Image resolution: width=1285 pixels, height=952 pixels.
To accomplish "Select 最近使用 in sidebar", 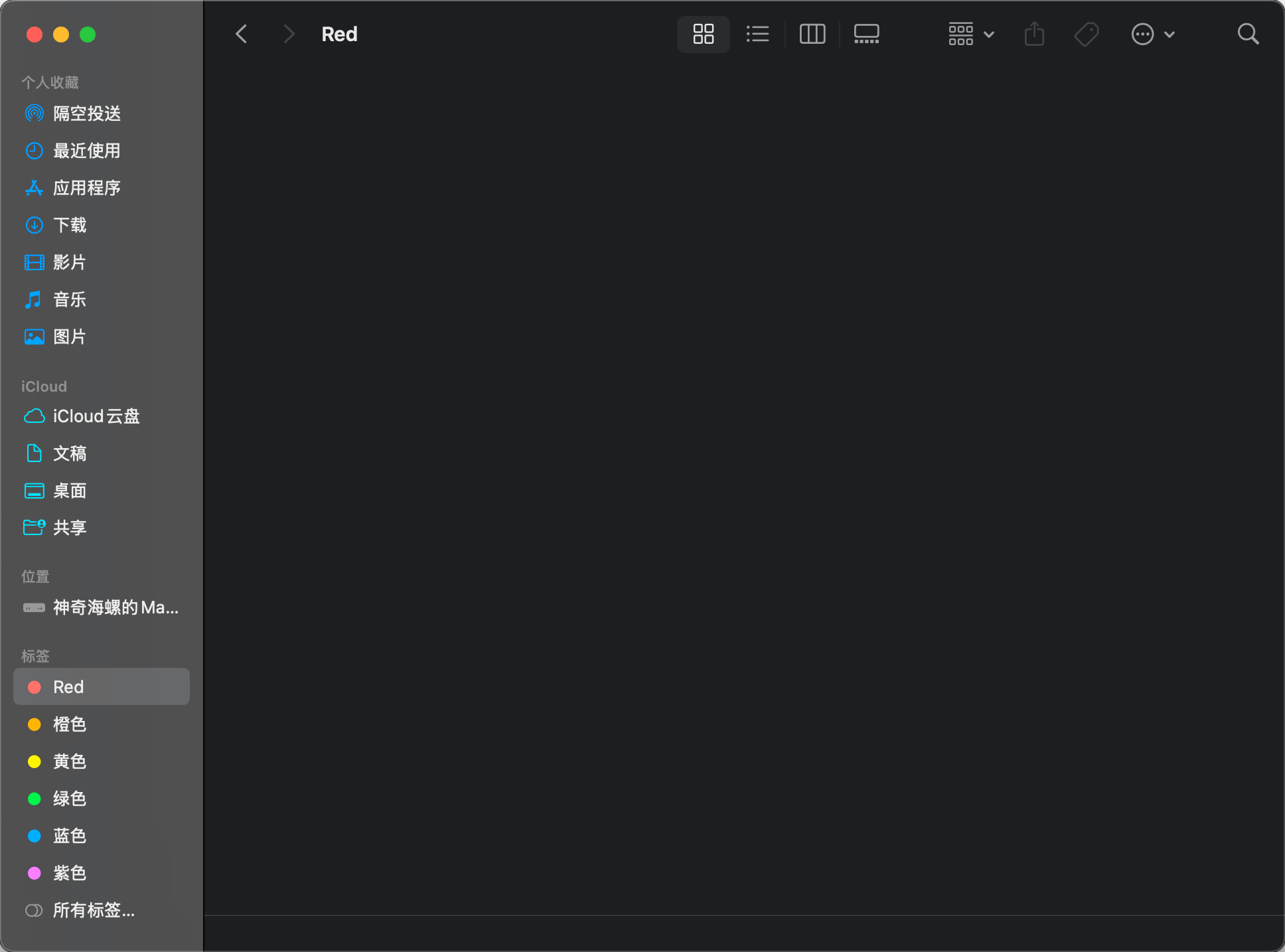I will tap(86, 151).
